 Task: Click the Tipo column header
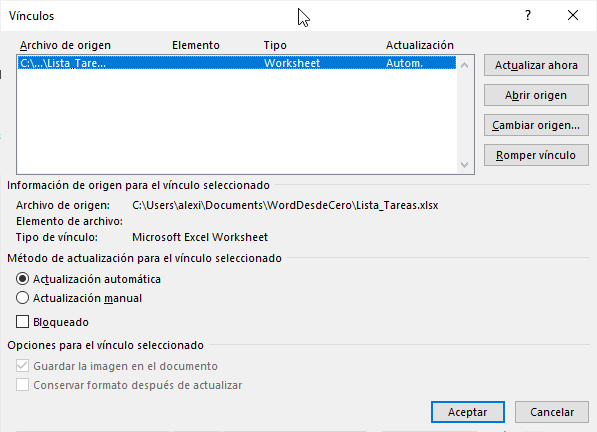275,45
